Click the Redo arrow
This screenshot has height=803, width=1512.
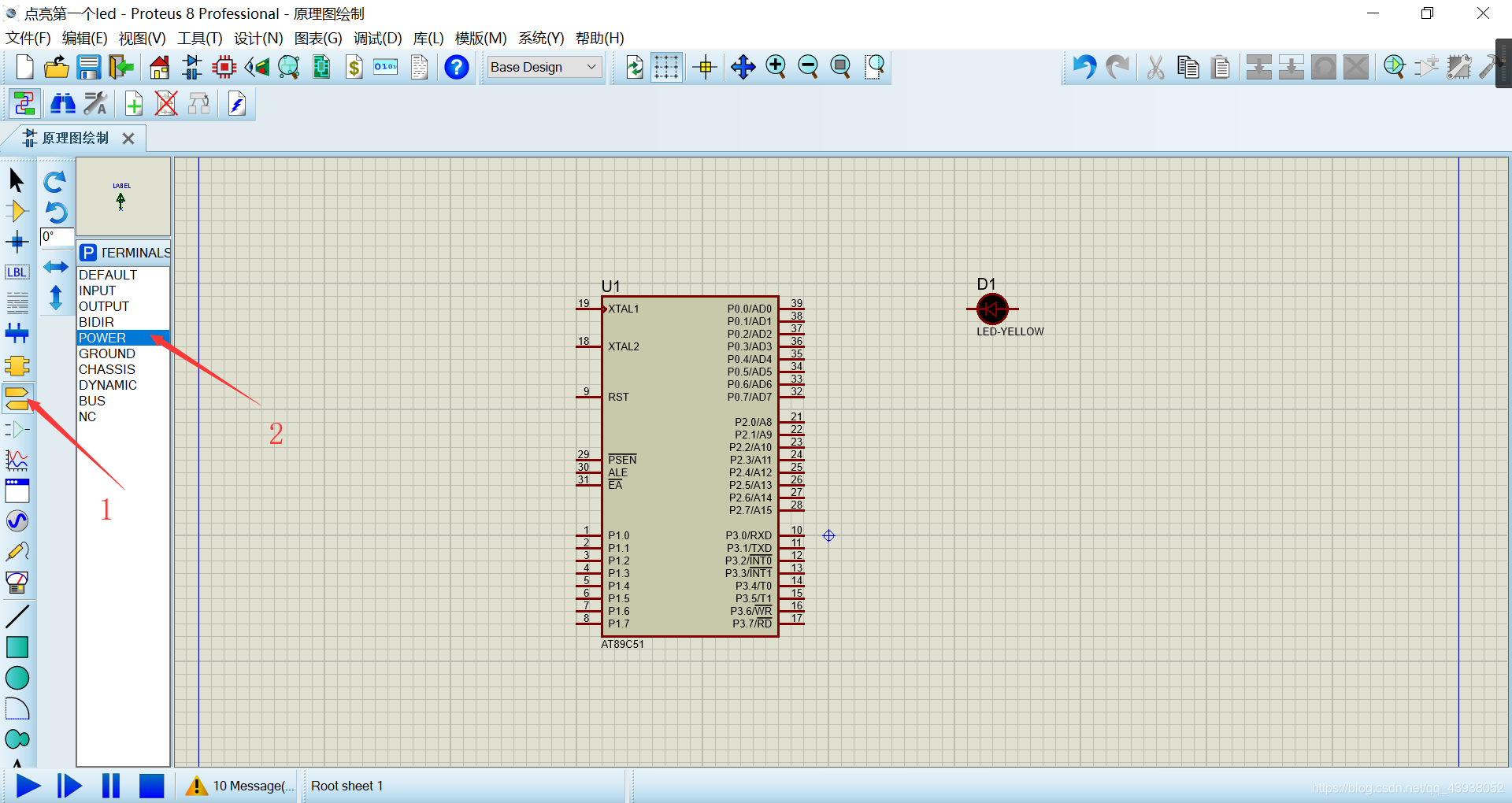1117,67
